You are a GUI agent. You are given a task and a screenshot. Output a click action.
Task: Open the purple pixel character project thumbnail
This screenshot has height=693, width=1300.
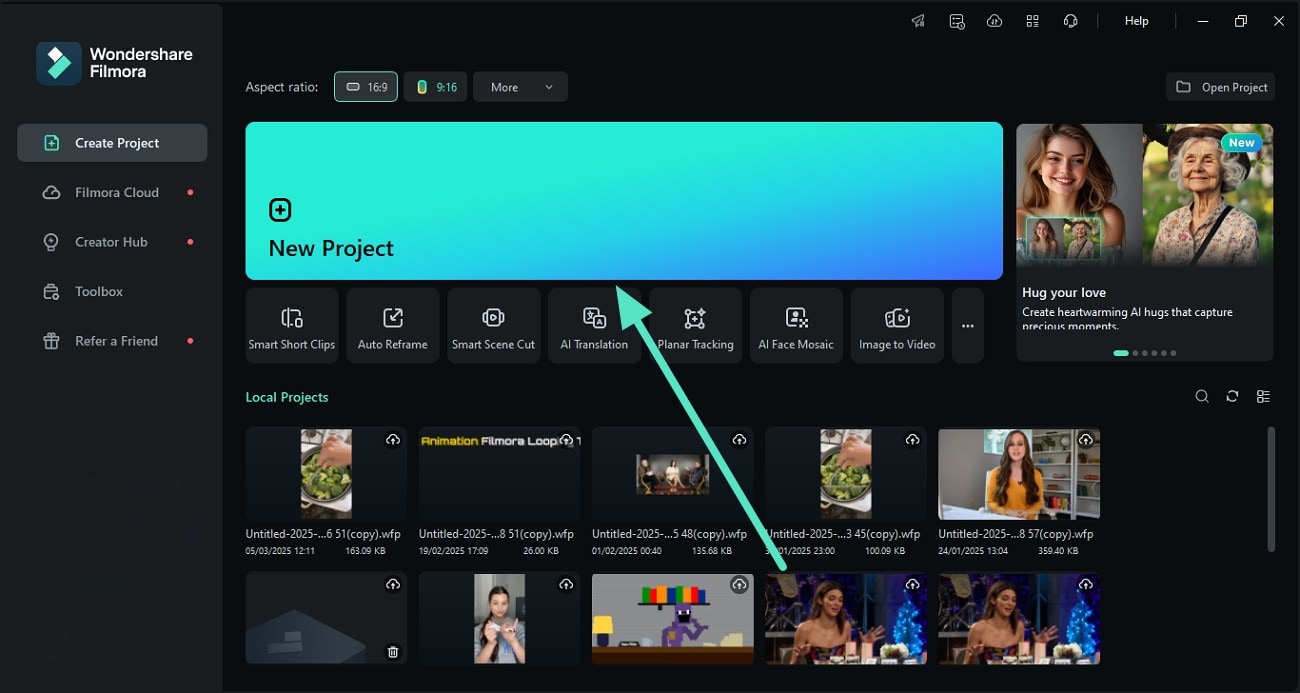tap(672, 618)
